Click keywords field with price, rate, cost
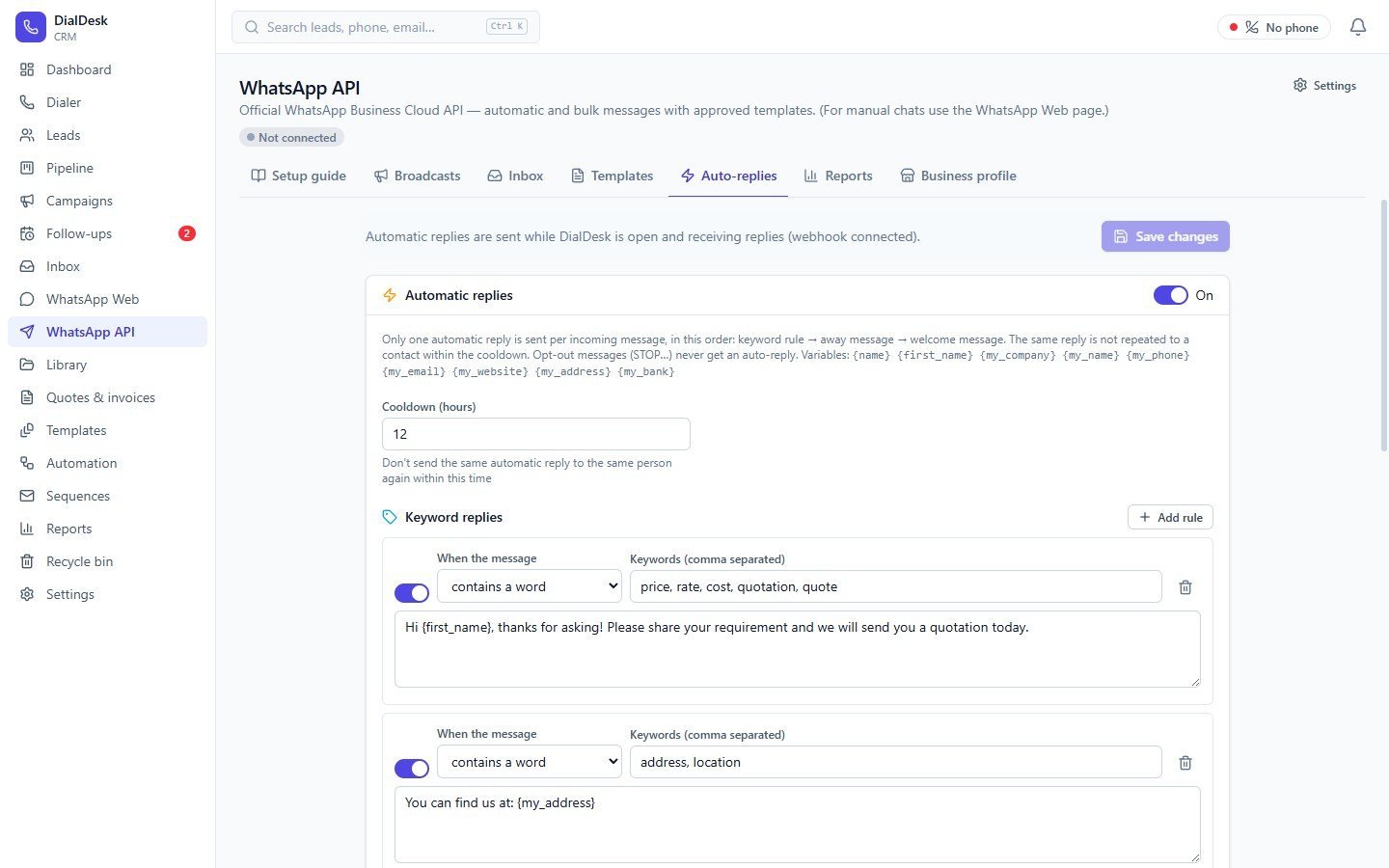This screenshot has width=1389, height=868. point(896,586)
